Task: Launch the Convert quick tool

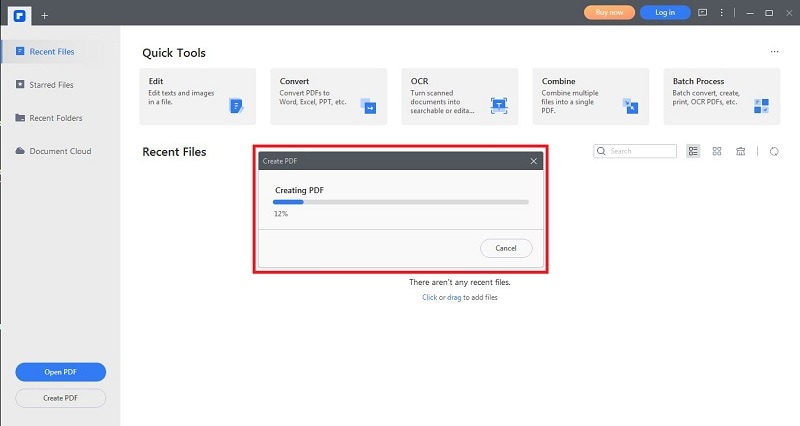Action: [x=328, y=96]
